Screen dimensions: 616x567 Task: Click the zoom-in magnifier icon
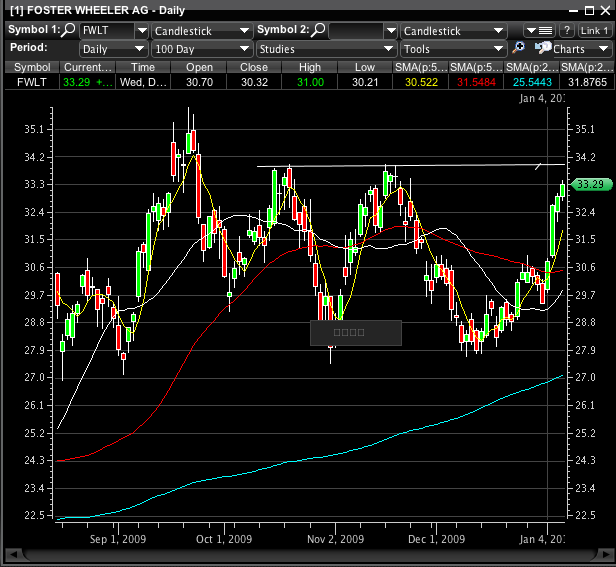pyautogui.click(x=519, y=48)
